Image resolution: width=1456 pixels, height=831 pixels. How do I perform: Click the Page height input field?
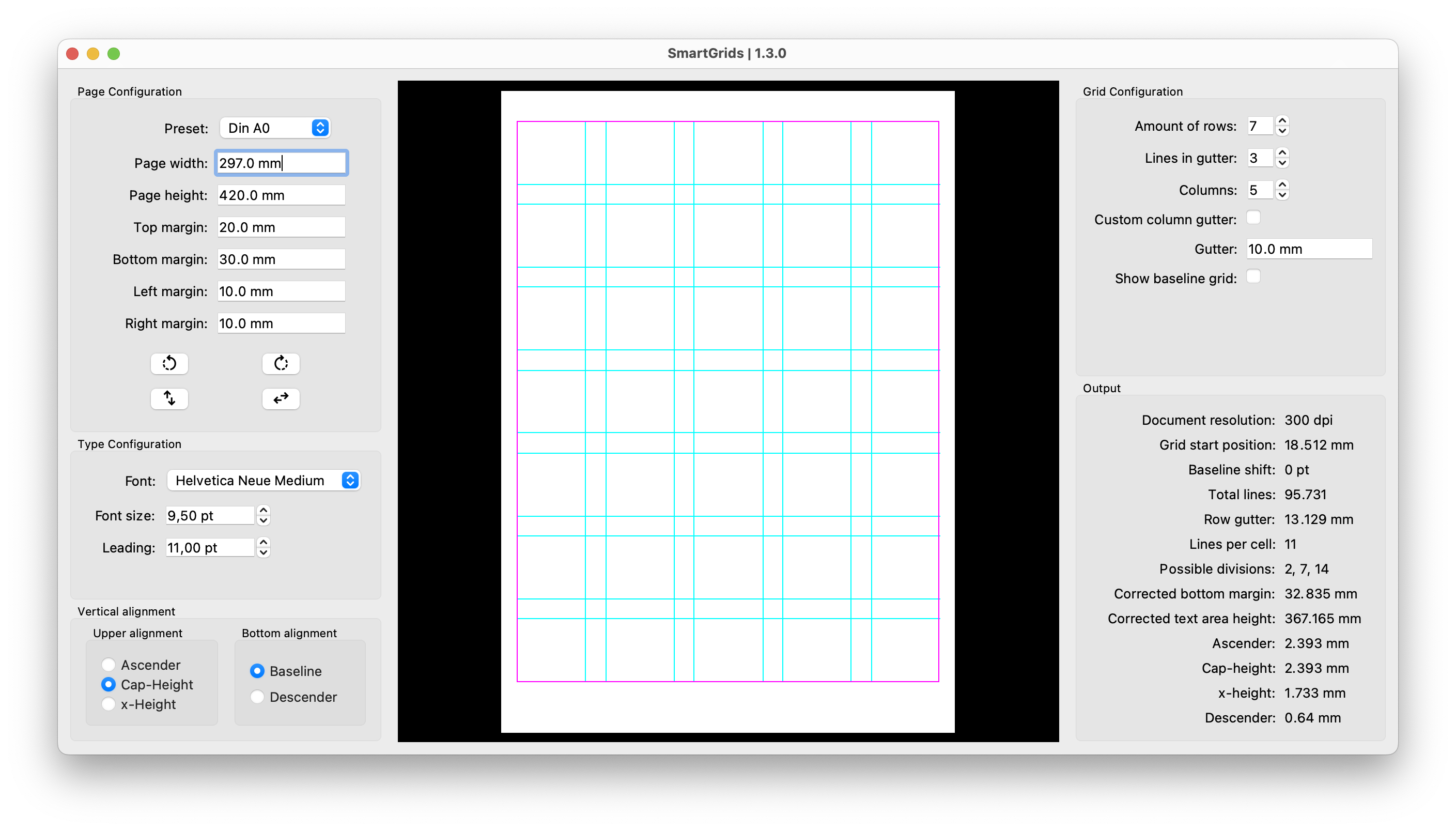pyautogui.click(x=281, y=195)
